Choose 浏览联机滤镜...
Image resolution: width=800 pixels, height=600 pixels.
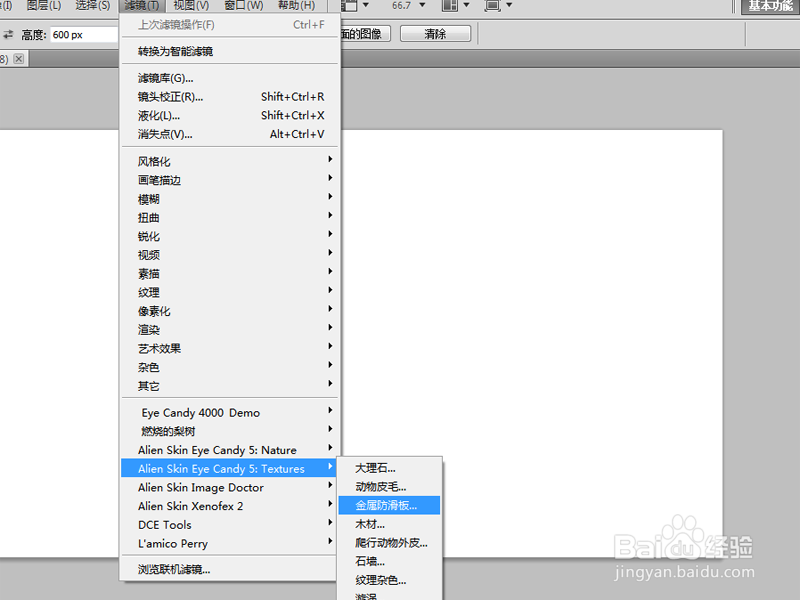click(230, 569)
